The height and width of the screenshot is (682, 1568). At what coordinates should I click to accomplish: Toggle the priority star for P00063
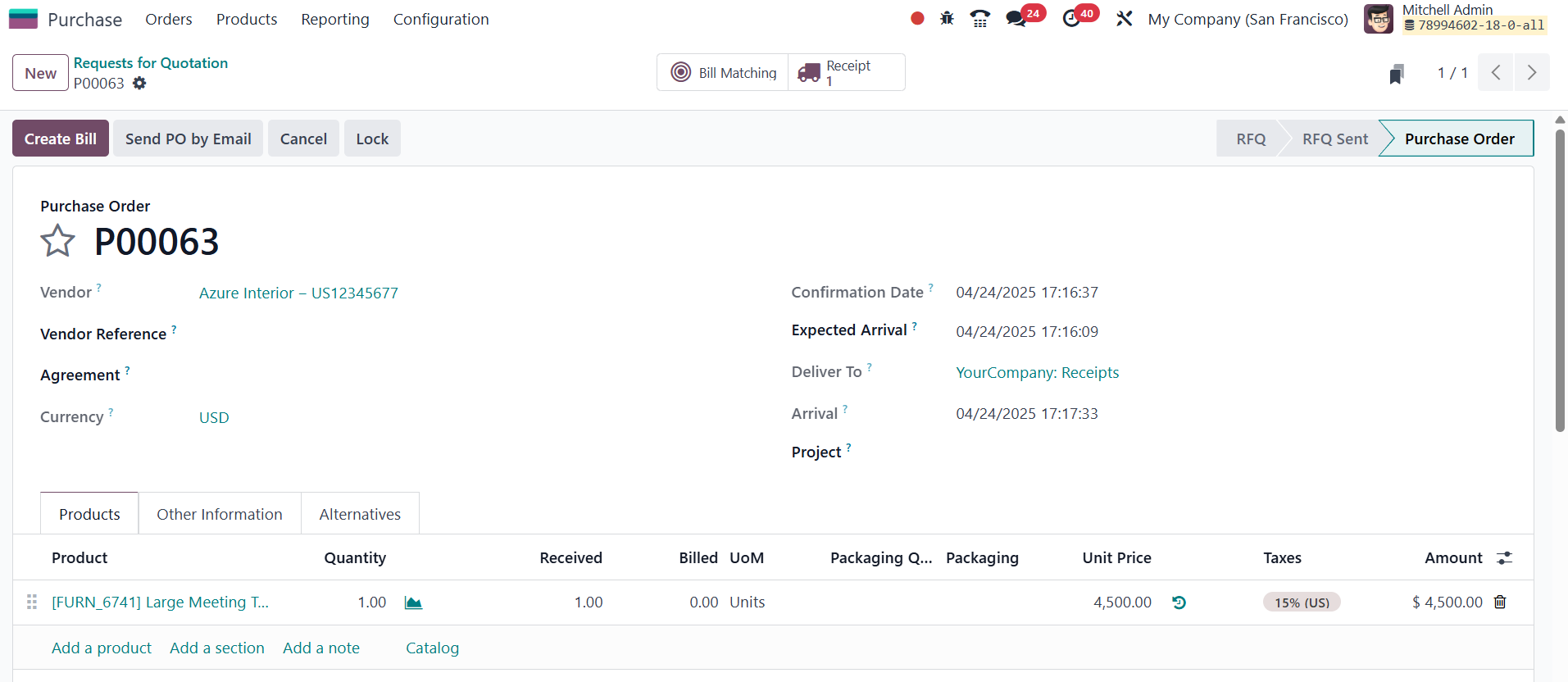point(57,241)
